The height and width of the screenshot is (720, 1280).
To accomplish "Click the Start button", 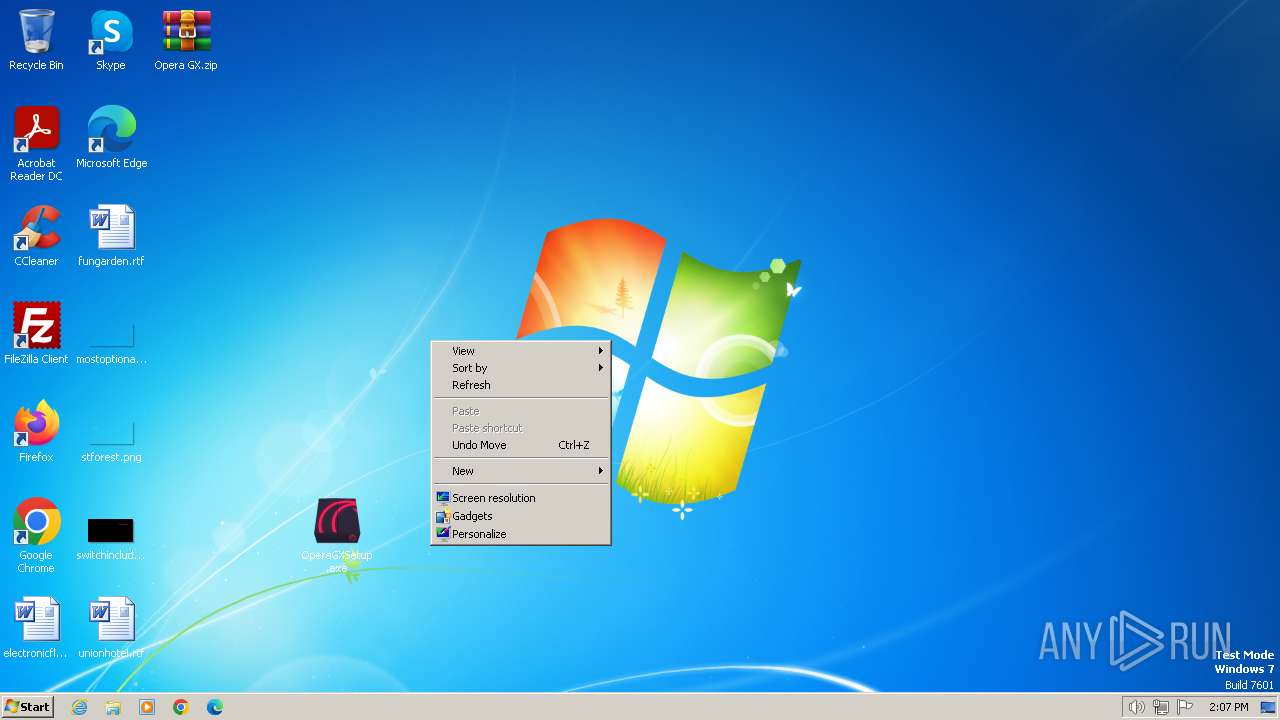I will tap(27, 707).
